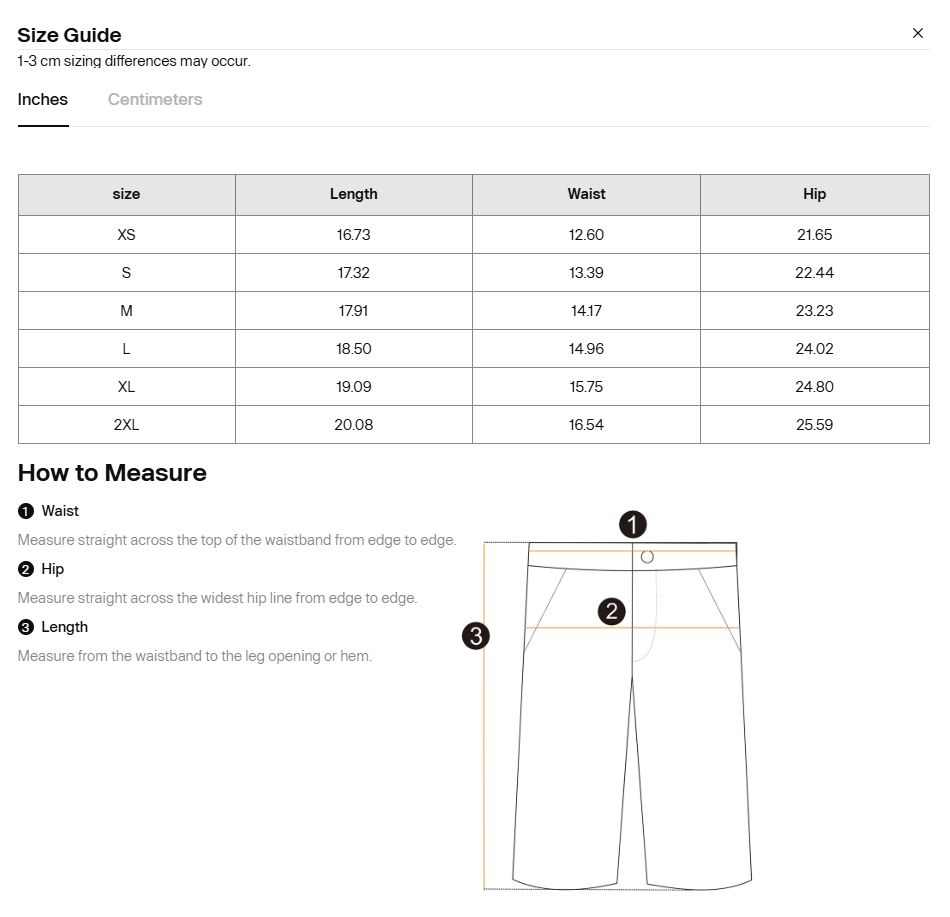Click the Hip column header
The height and width of the screenshot is (917, 950).
[814, 194]
